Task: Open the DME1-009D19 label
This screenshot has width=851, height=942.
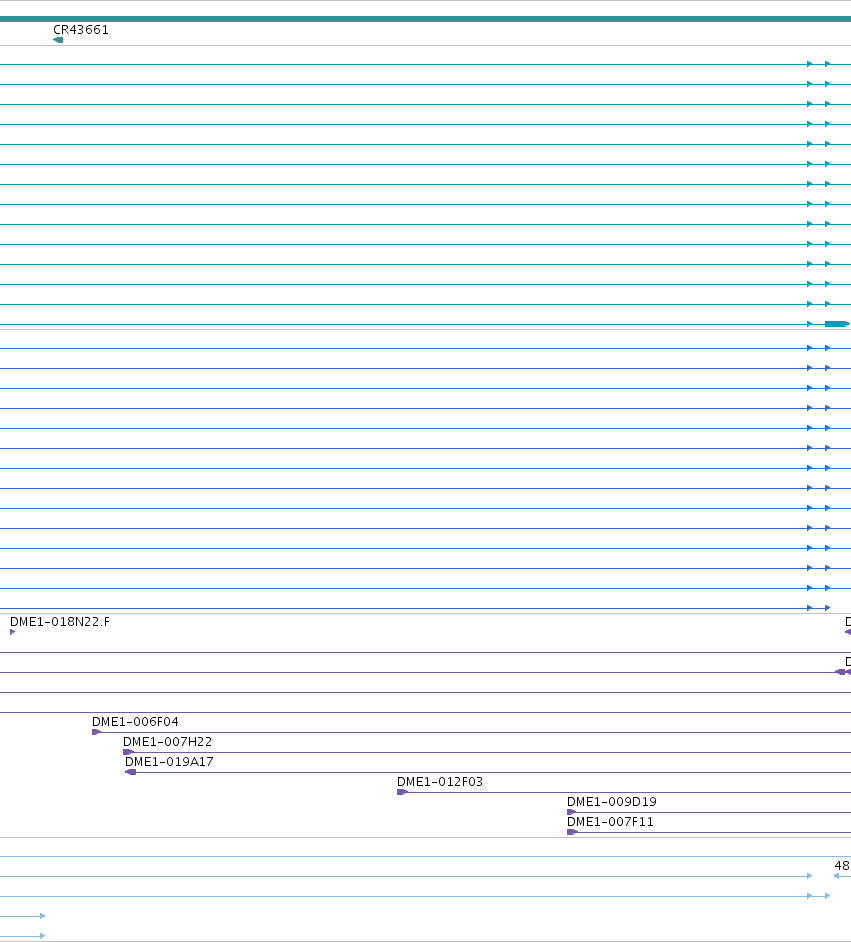Action: pos(612,801)
